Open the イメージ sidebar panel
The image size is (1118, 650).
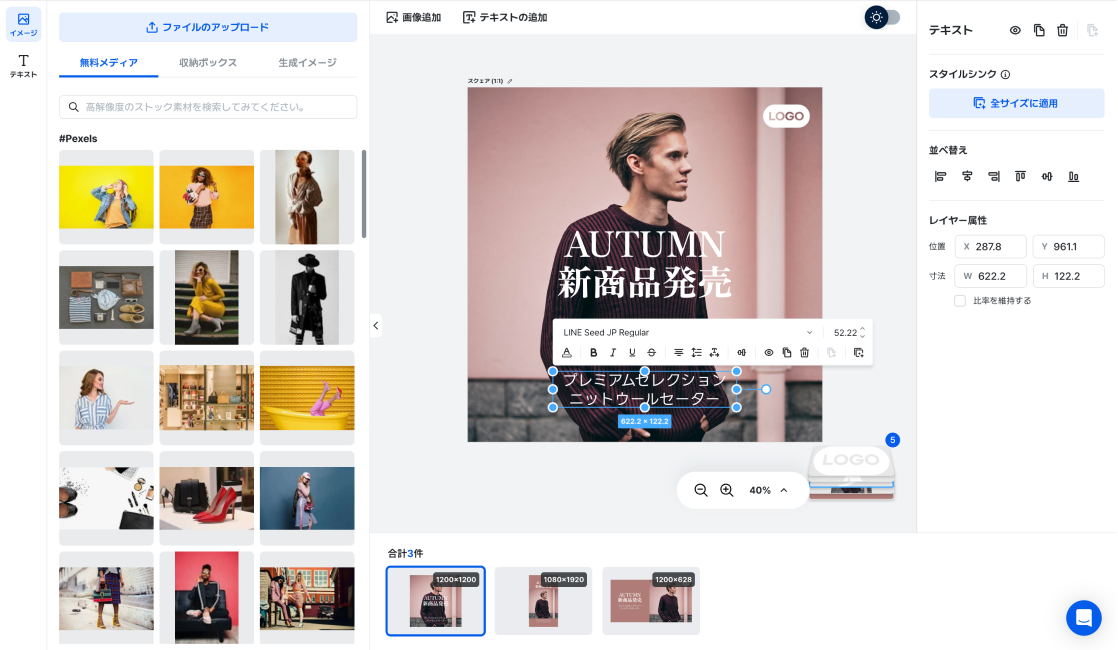click(x=24, y=25)
